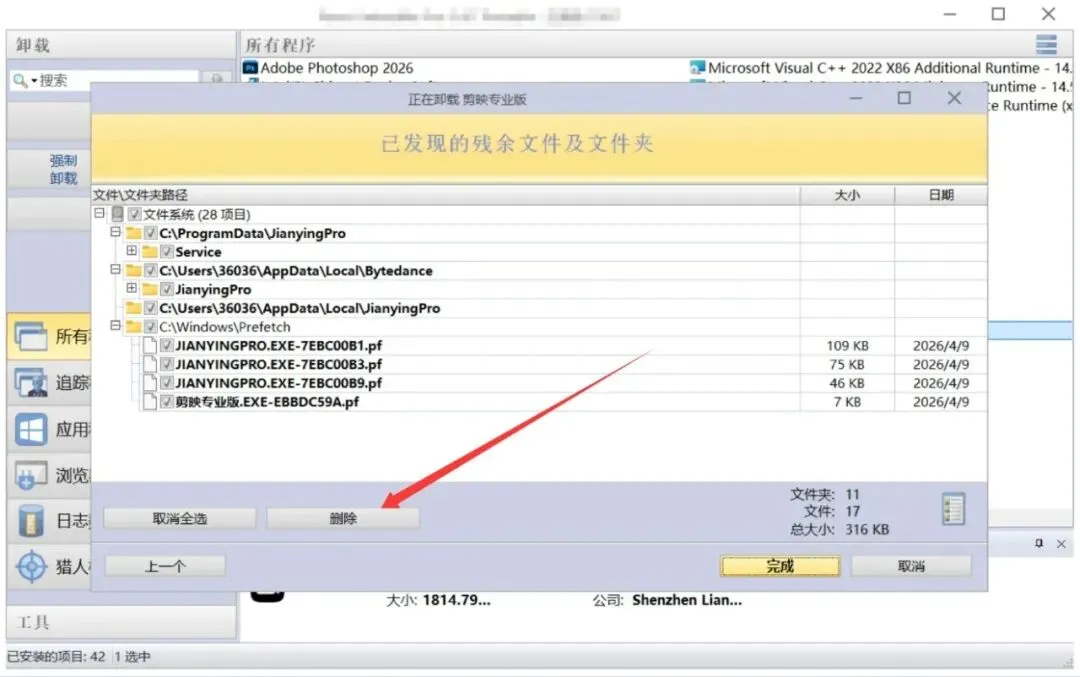Open the hamburger menu in 所有程序 header
This screenshot has height=677, width=1080.
click(1046, 45)
